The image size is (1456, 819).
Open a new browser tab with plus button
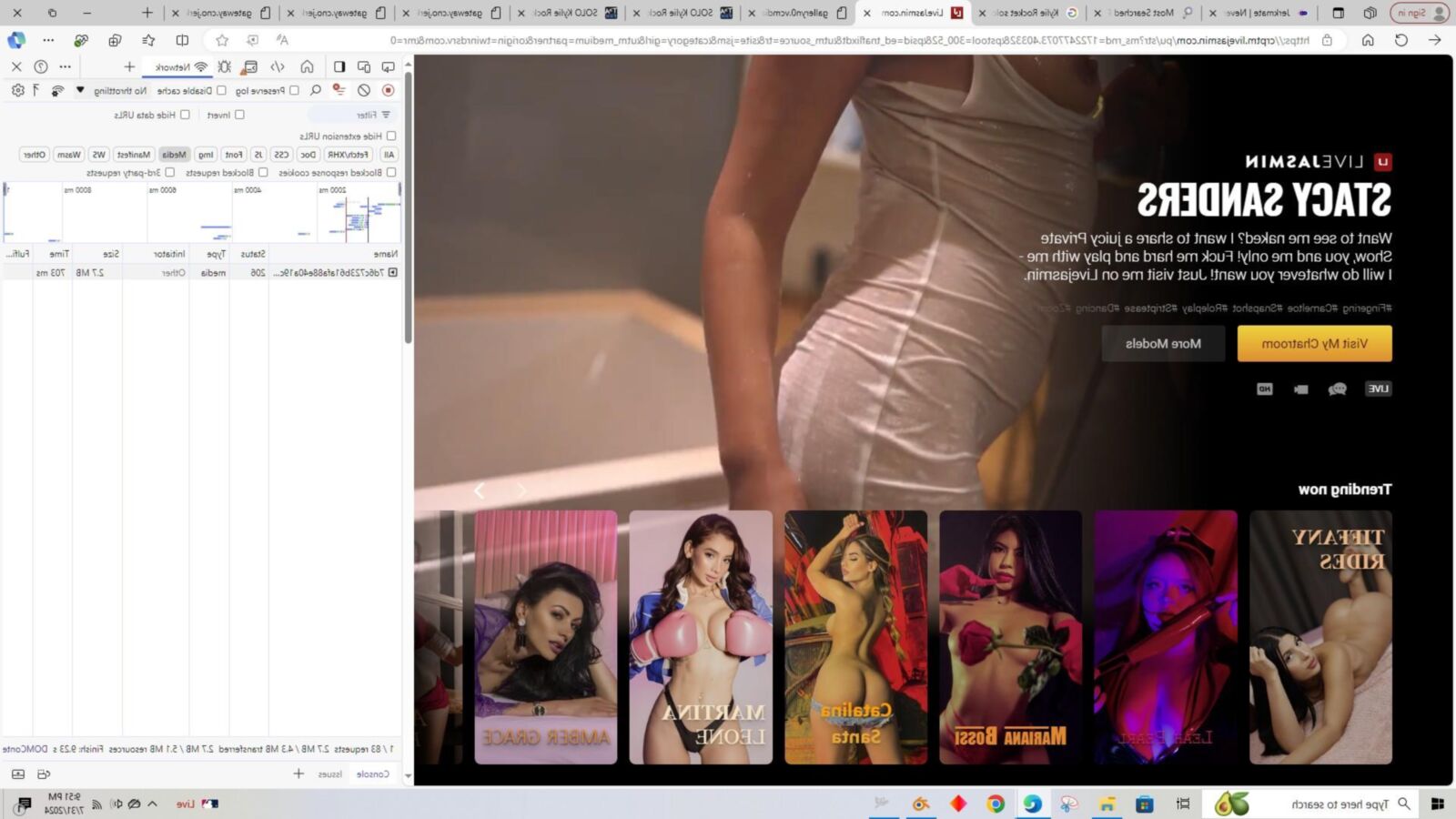147,13
